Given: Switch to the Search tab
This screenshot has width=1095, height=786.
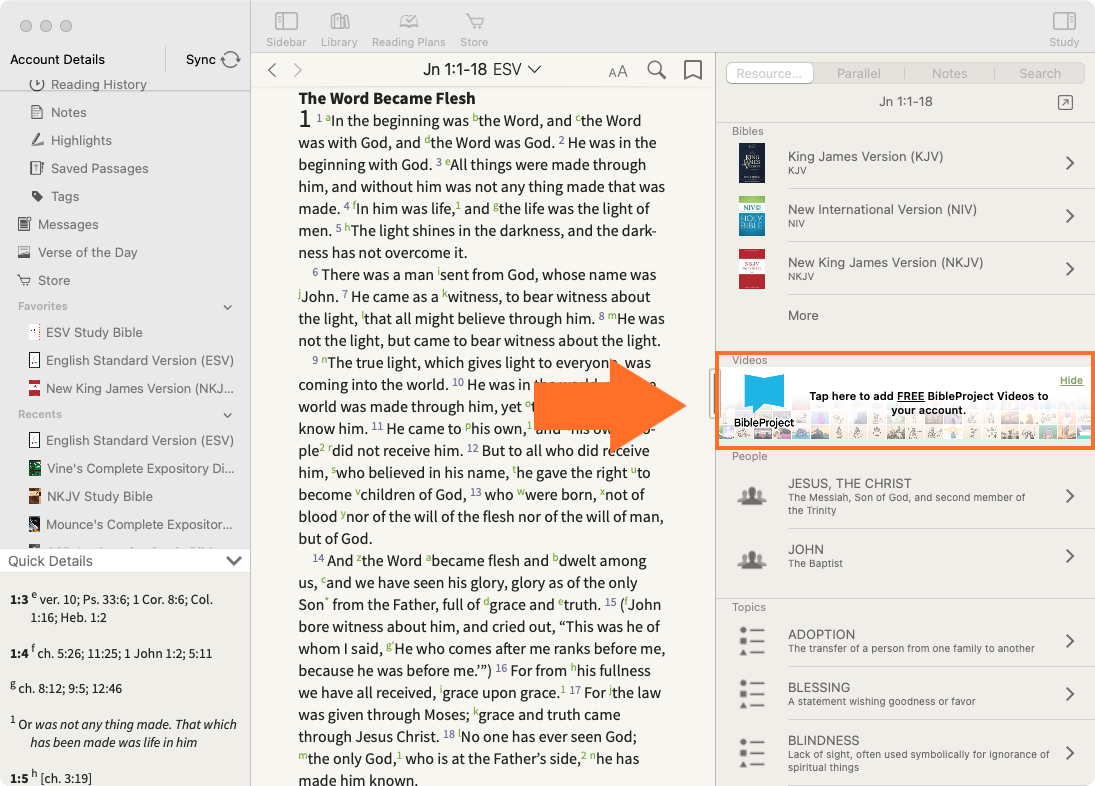Looking at the screenshot, I should click(x=1040, y=73).
